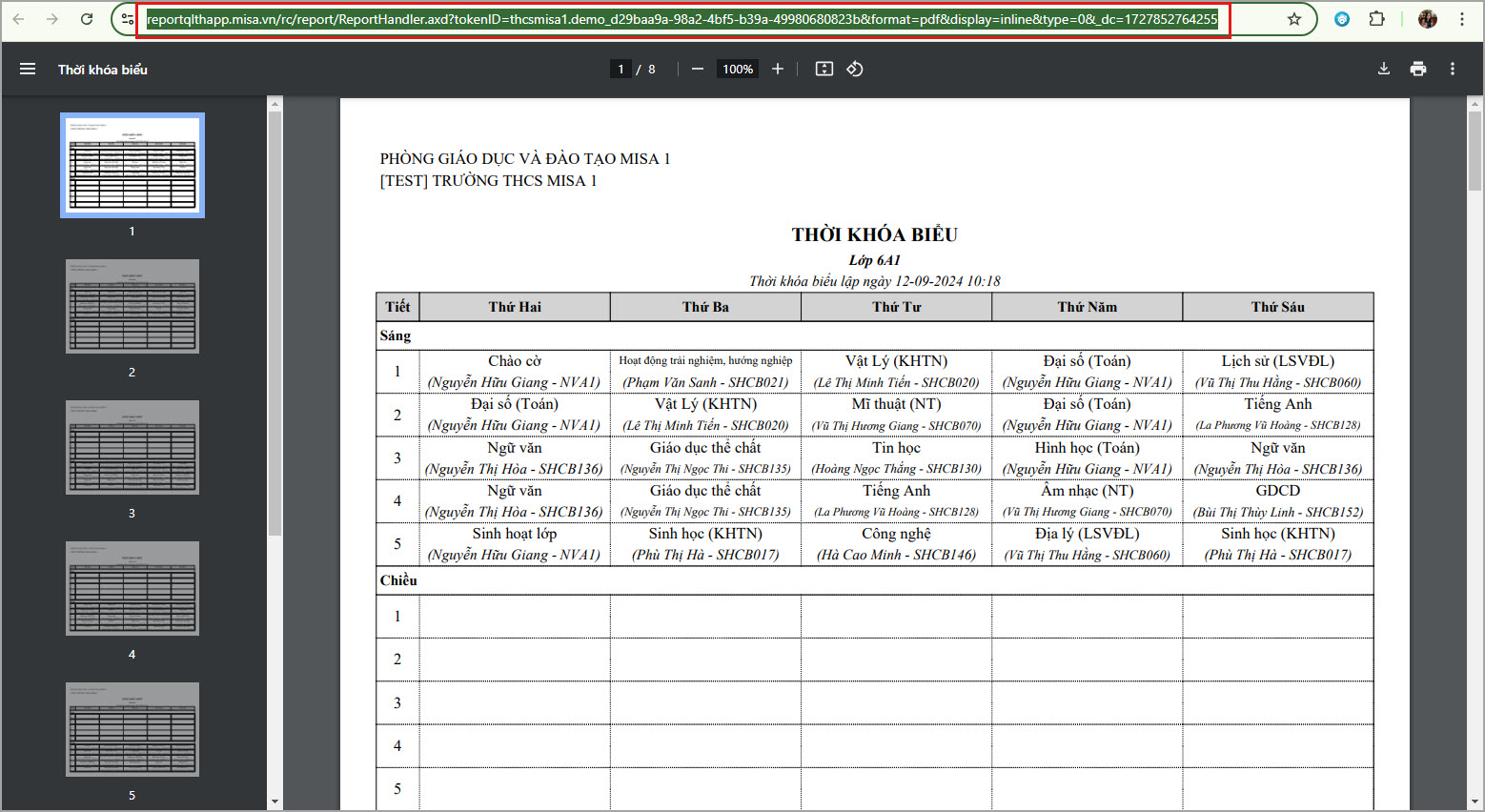
Task: Click the 'Thời khóa biểu' document title
Action: click(x=103, y=70)
